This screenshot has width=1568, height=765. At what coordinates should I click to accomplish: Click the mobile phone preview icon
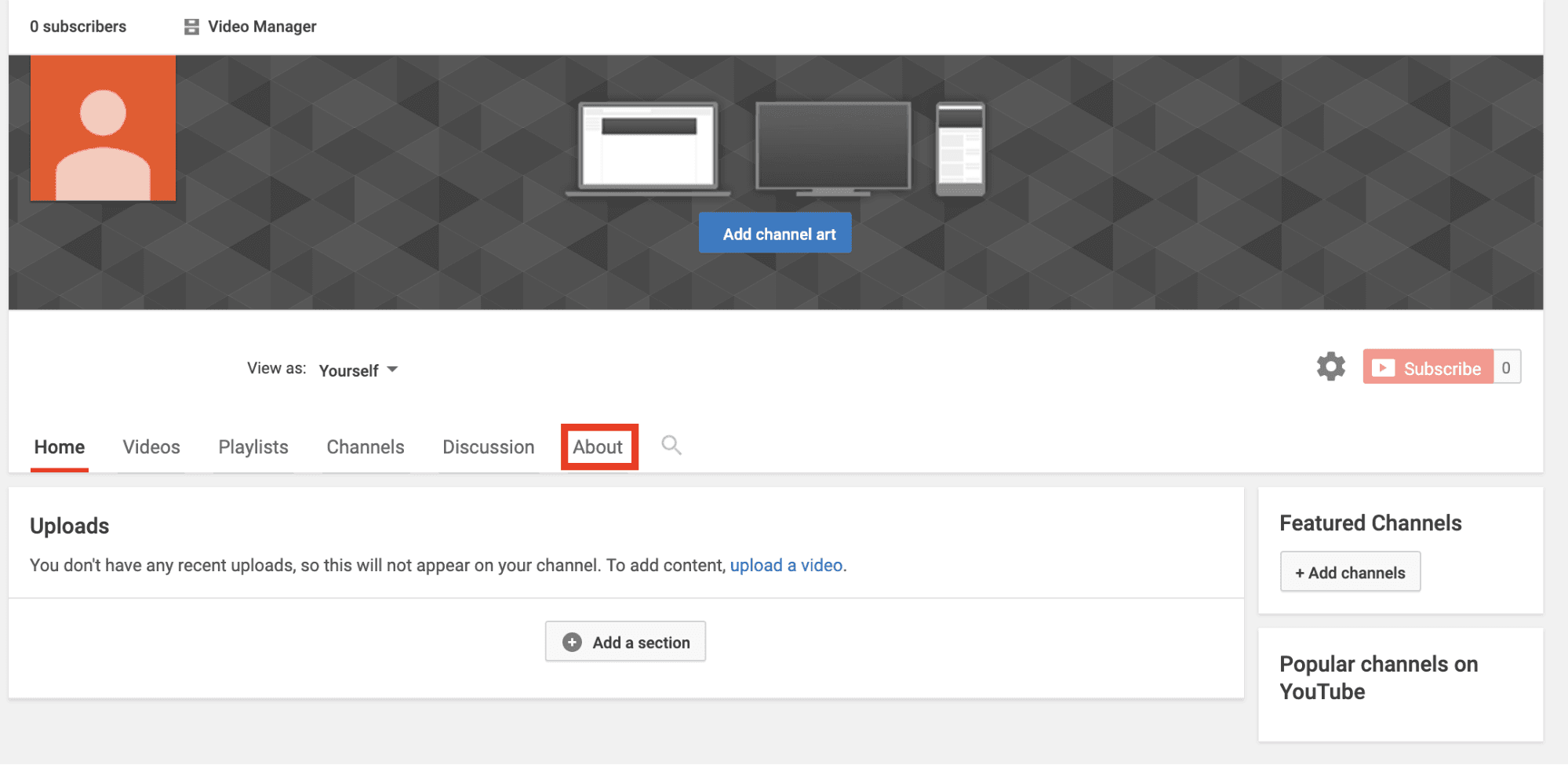click(960, 149)
